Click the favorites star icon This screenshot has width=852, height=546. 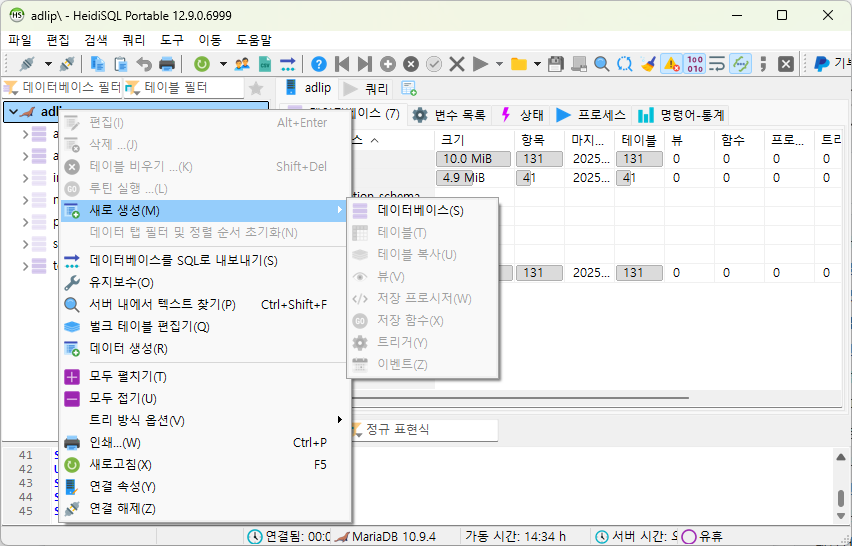(256, 88)
